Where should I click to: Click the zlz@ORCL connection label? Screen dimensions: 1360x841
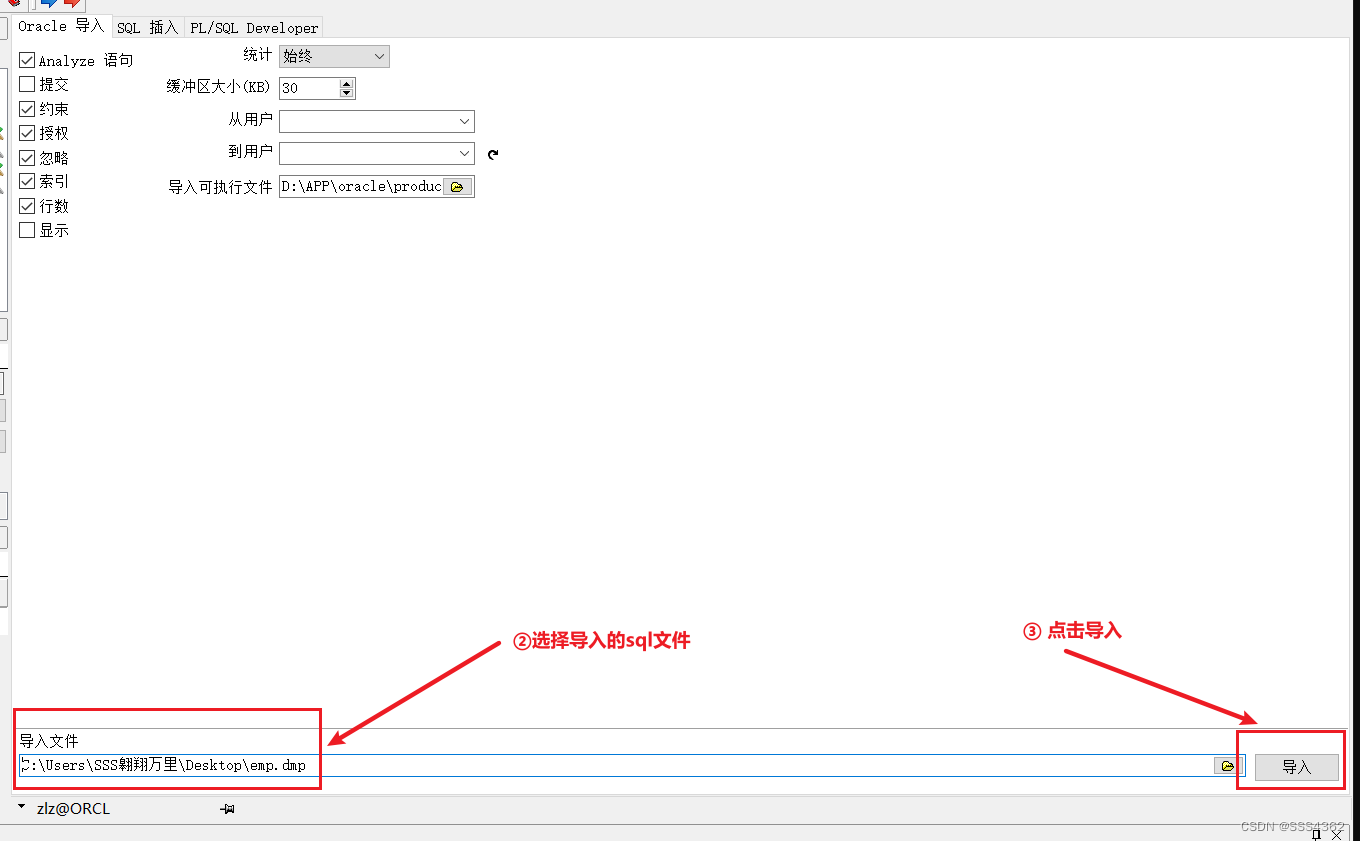point(73,809)
